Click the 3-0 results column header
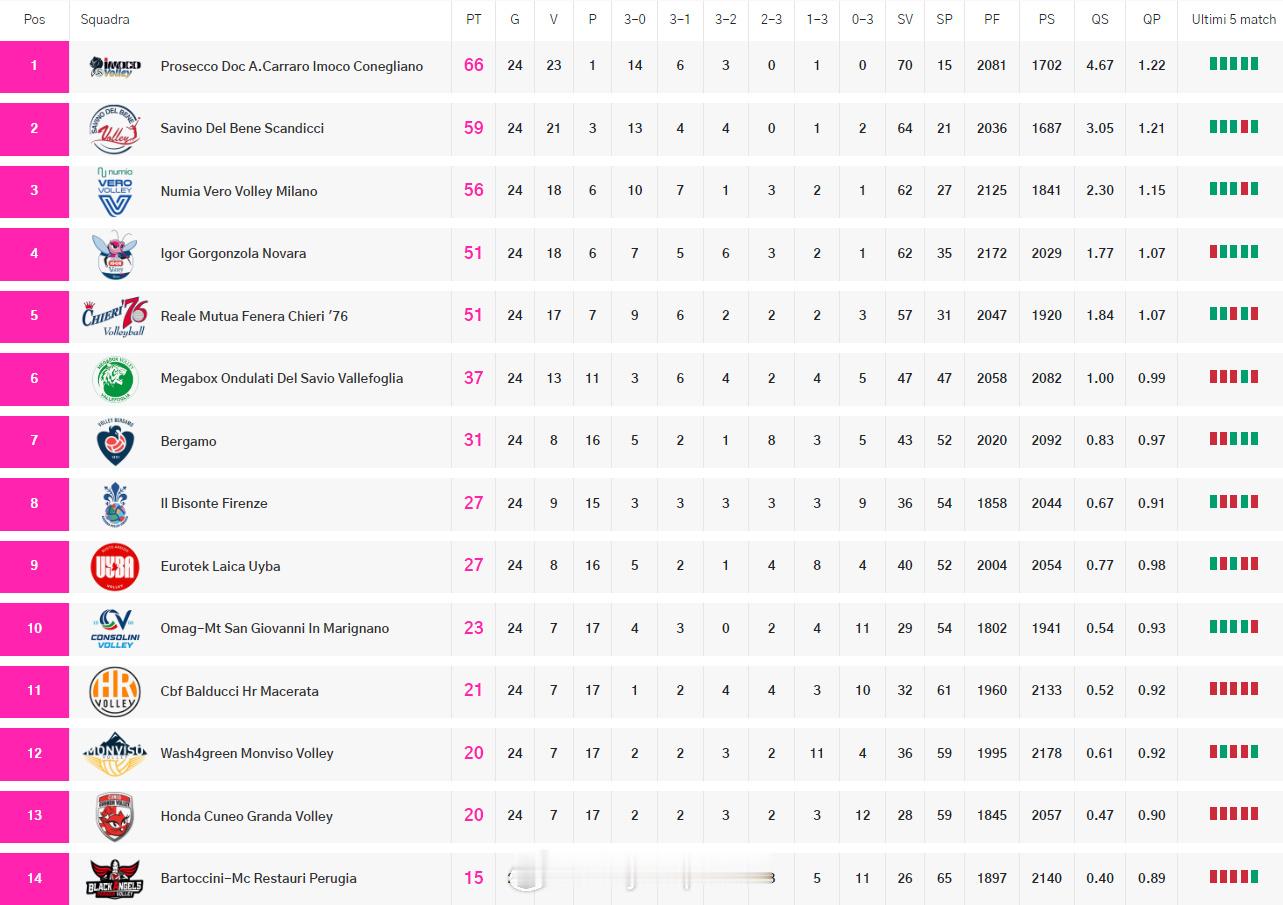The height and width of the screenshot is (905, 1283). pyautogui.click(x=635, y=19)
